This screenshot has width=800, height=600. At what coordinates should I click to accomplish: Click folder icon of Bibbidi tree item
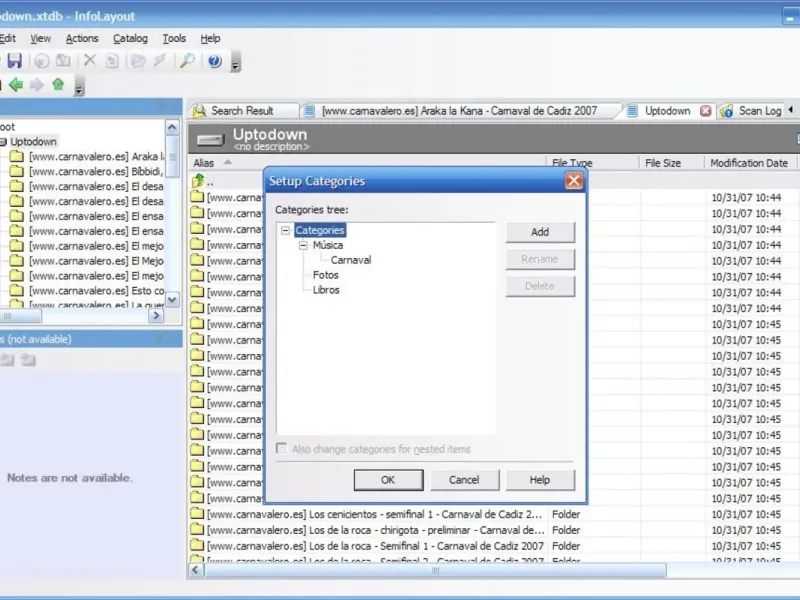click(x=17, y=171)
